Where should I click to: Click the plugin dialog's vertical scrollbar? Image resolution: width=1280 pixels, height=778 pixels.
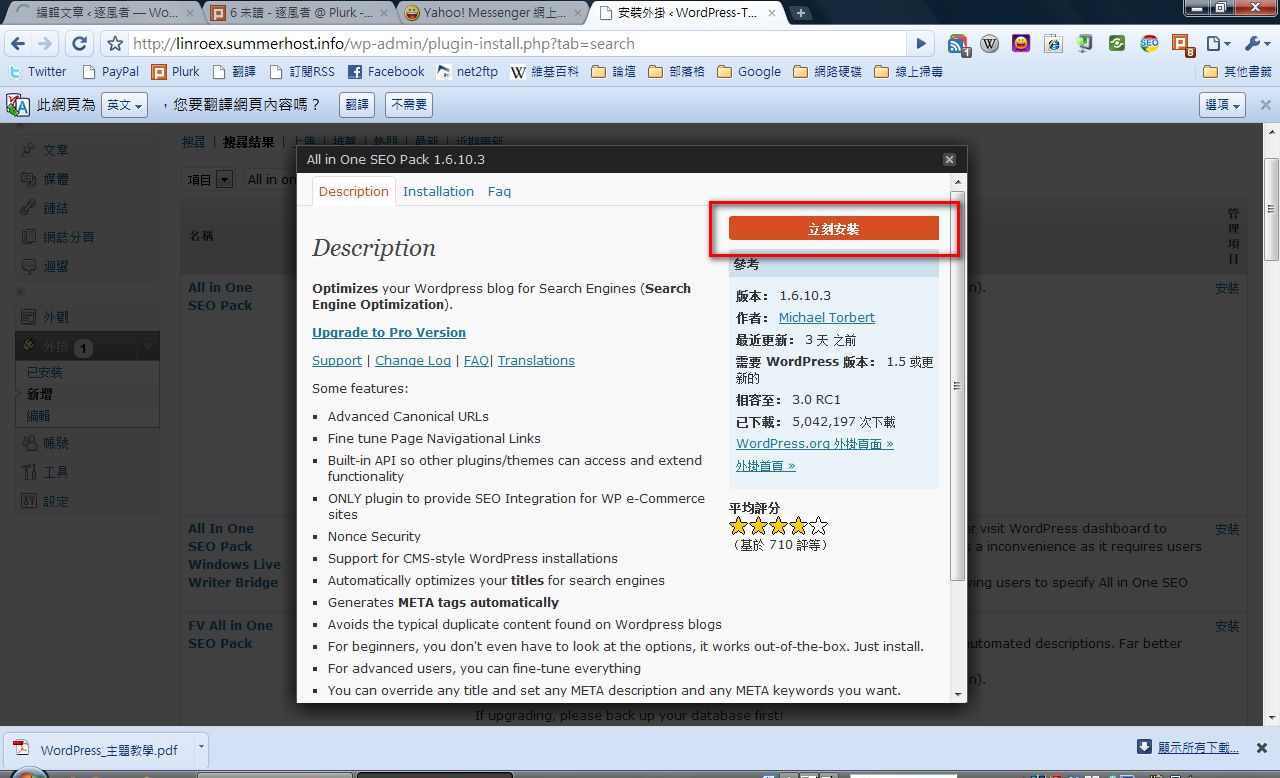point(957,385)
